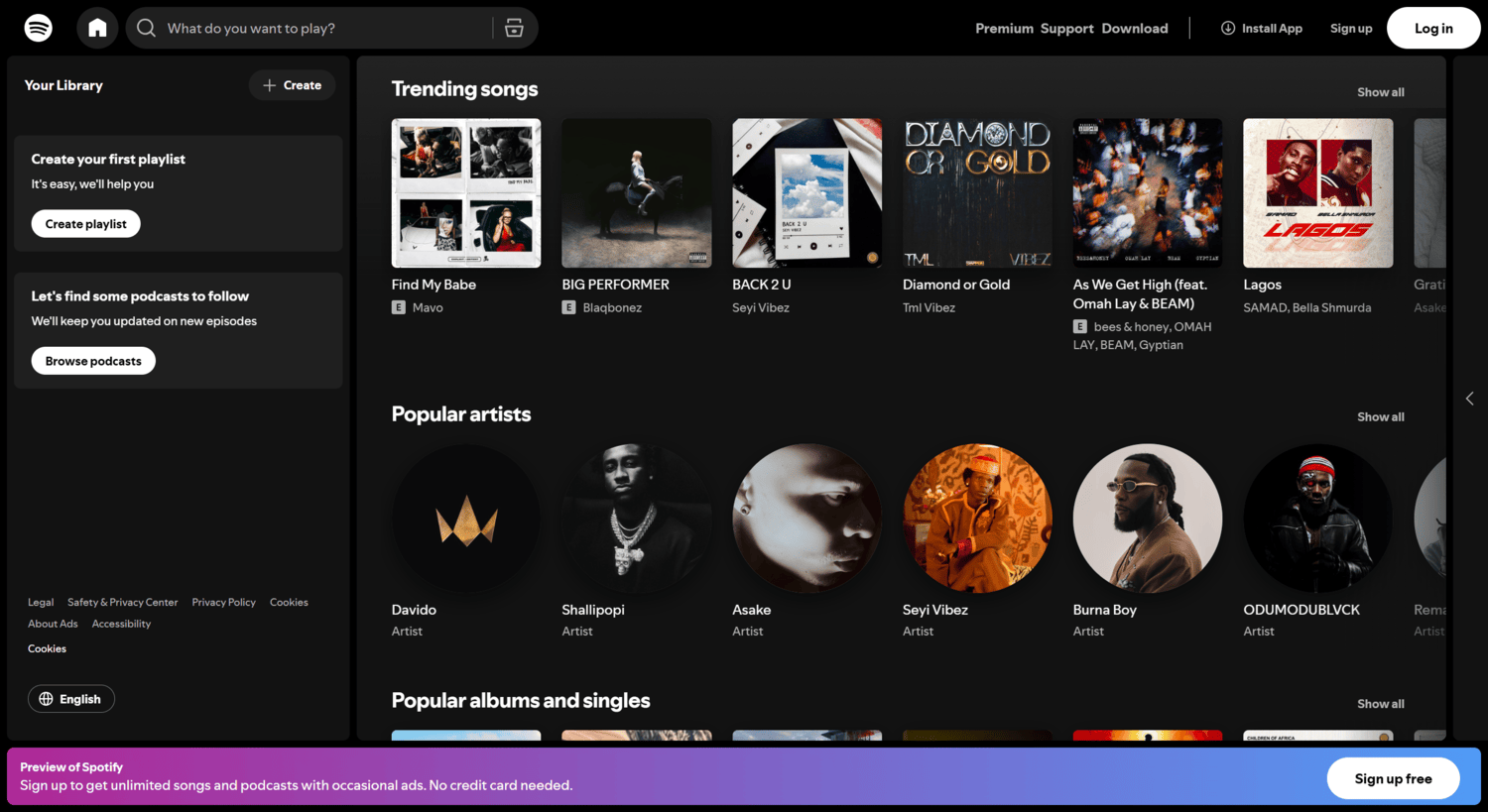Expand the right side panel chevron
Screen dimensions: 1488x812
1470,399
